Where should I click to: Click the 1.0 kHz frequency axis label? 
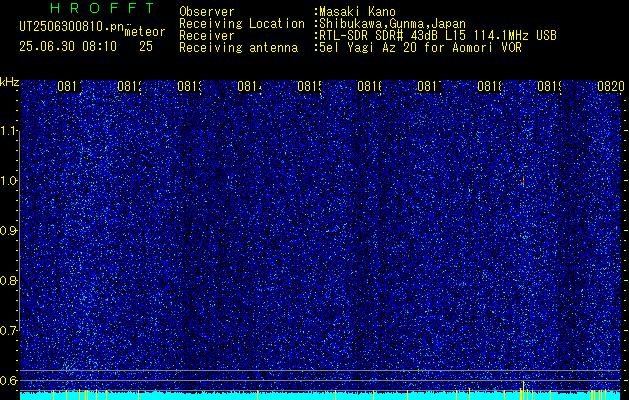pos(8,181)
